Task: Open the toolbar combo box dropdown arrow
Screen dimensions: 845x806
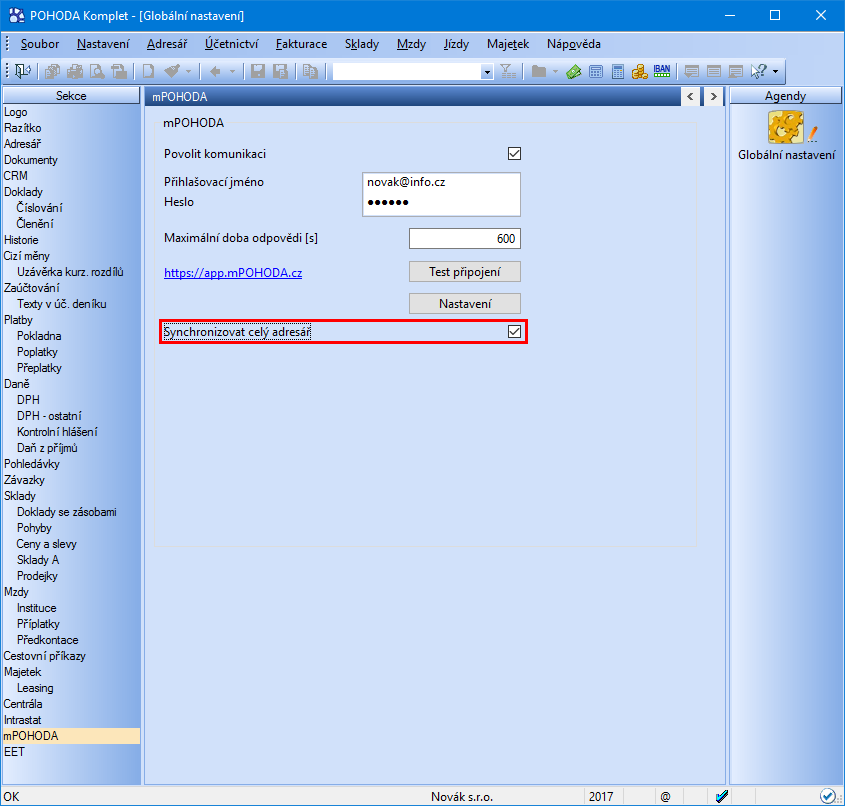Action: tap(487, 72)
